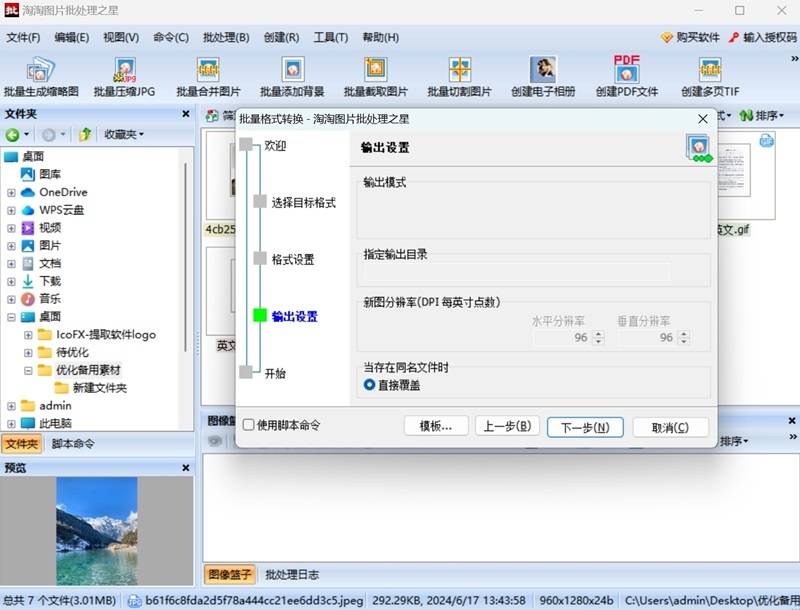Start the 批量切割图片 feature
The width and height of the screenshot is (800, 610).
(459, 75)
